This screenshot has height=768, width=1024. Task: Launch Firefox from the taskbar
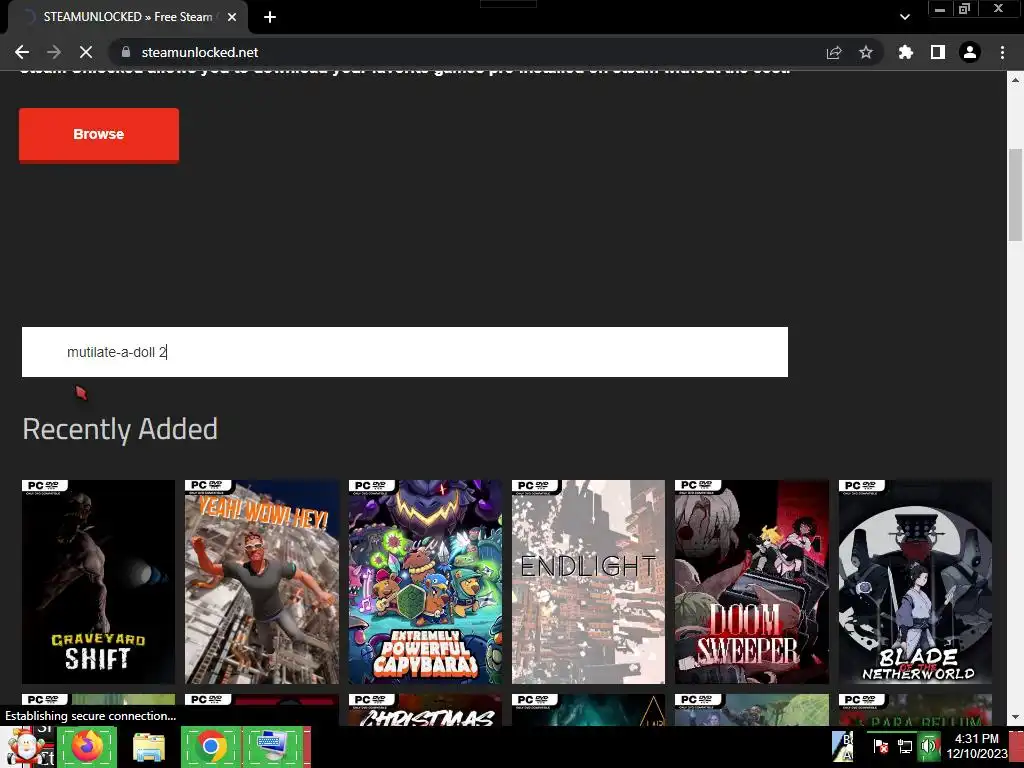tap(88, 746)
